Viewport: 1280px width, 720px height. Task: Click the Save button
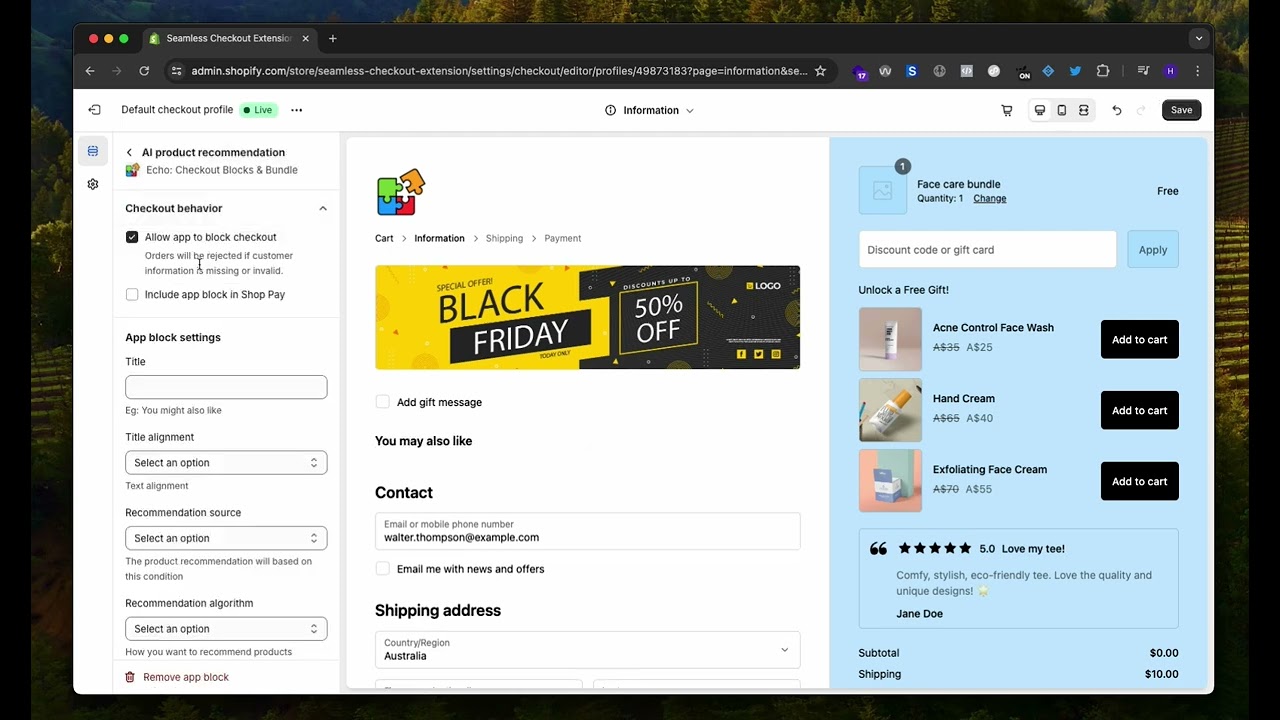point(1181,110)
